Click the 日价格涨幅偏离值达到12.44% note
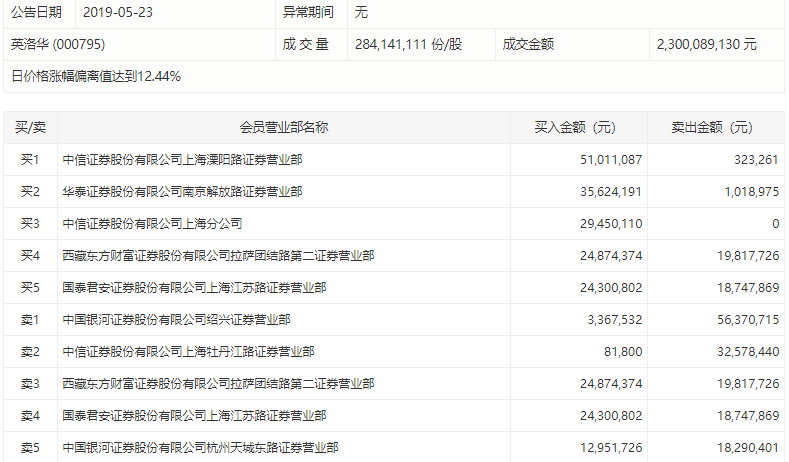Image resolution: width=789 pixels, height=462 pixels. pos(96,76)
